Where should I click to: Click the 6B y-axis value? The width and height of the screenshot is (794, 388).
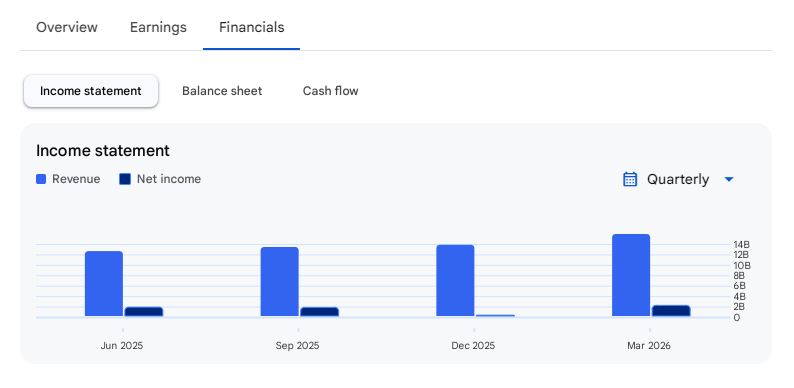739,286
